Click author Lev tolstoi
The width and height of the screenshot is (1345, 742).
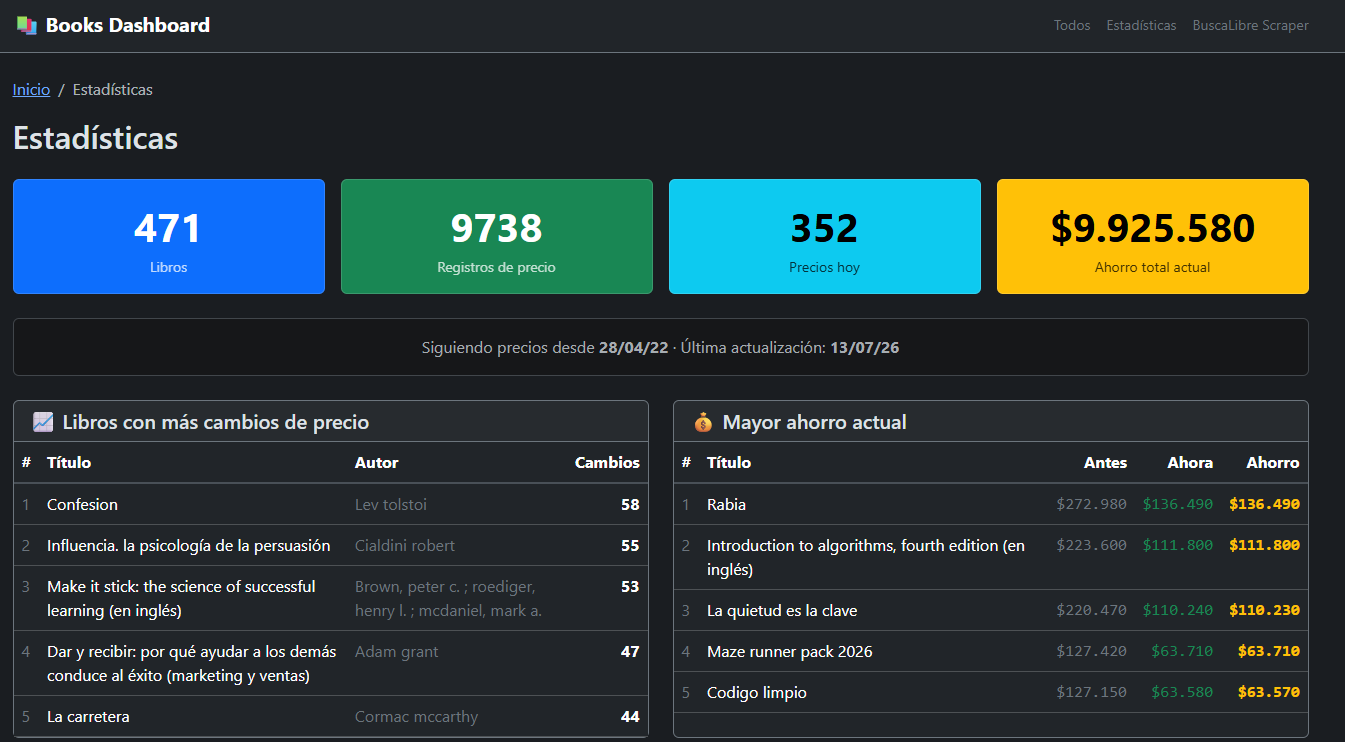click(x=391, y=505)
